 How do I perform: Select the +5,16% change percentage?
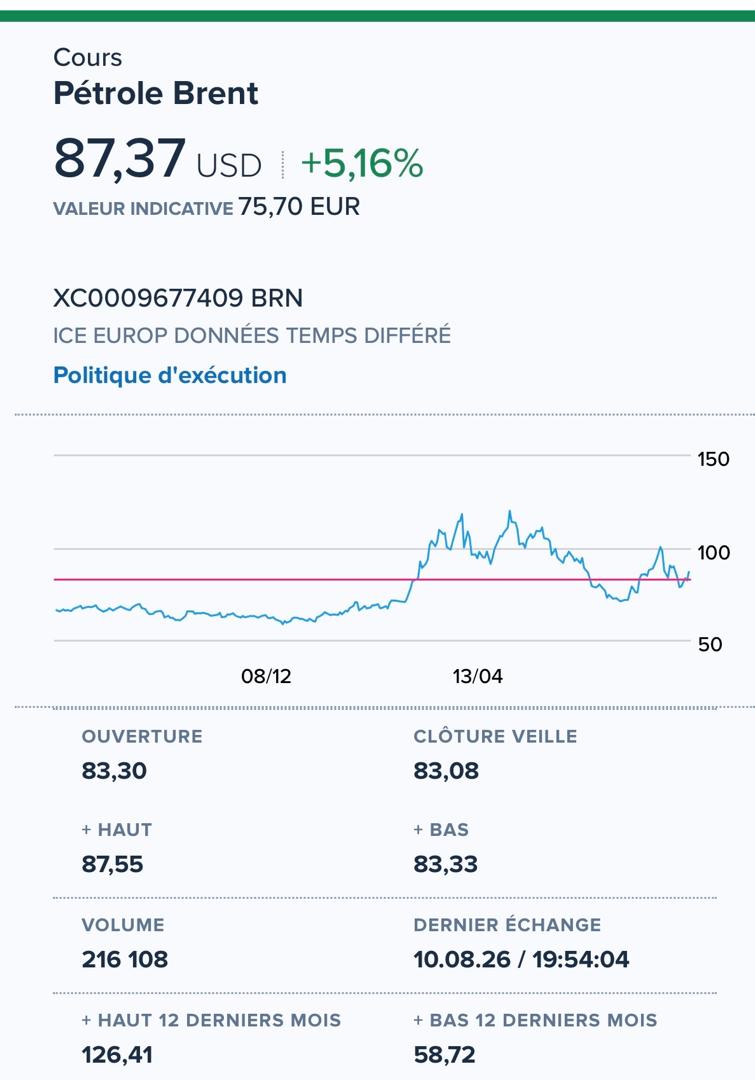(362, 163)
